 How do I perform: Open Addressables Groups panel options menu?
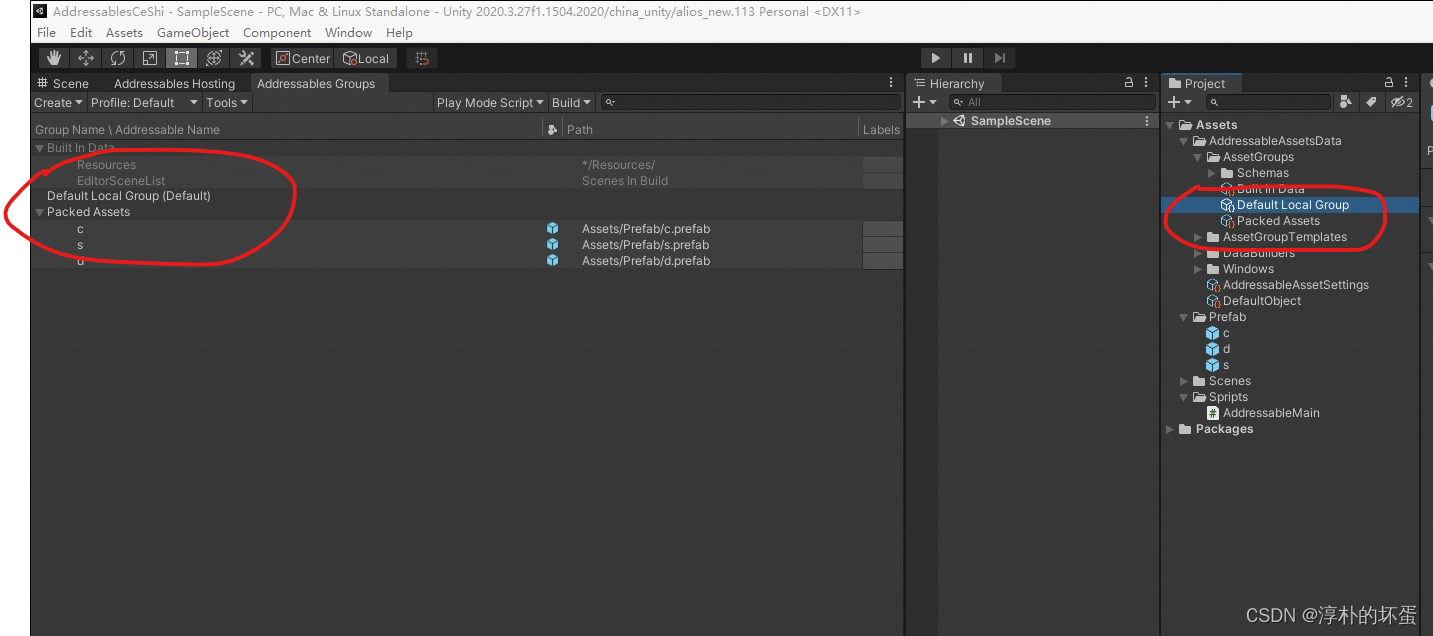click(892, 83)
